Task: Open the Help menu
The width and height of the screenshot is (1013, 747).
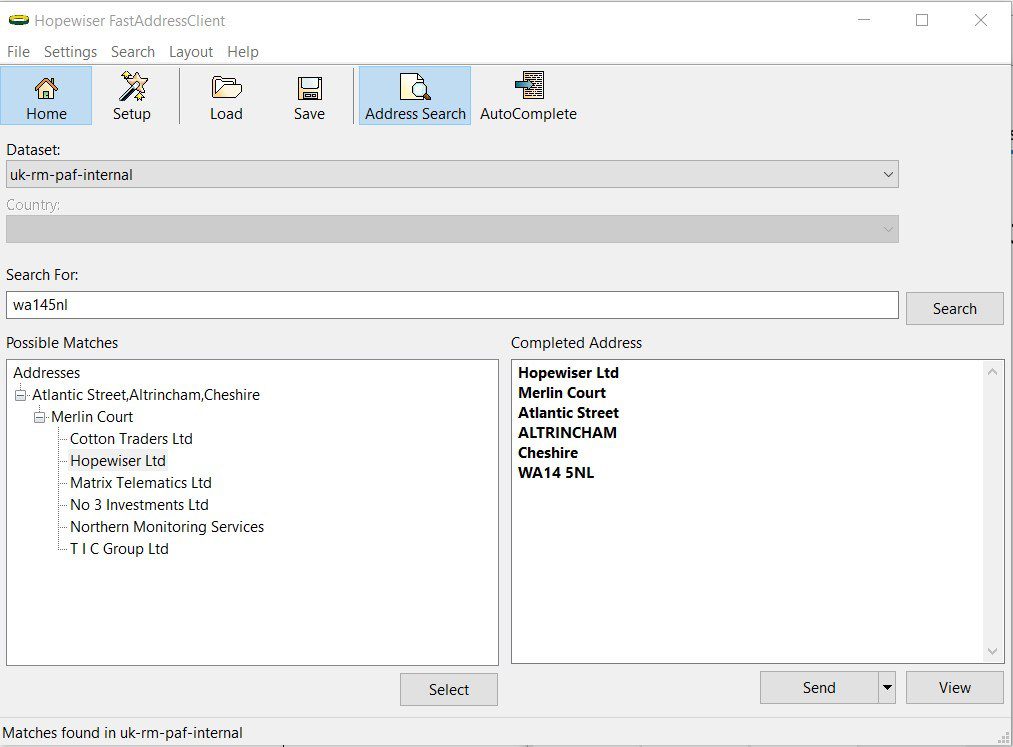Action: (243, 52)
